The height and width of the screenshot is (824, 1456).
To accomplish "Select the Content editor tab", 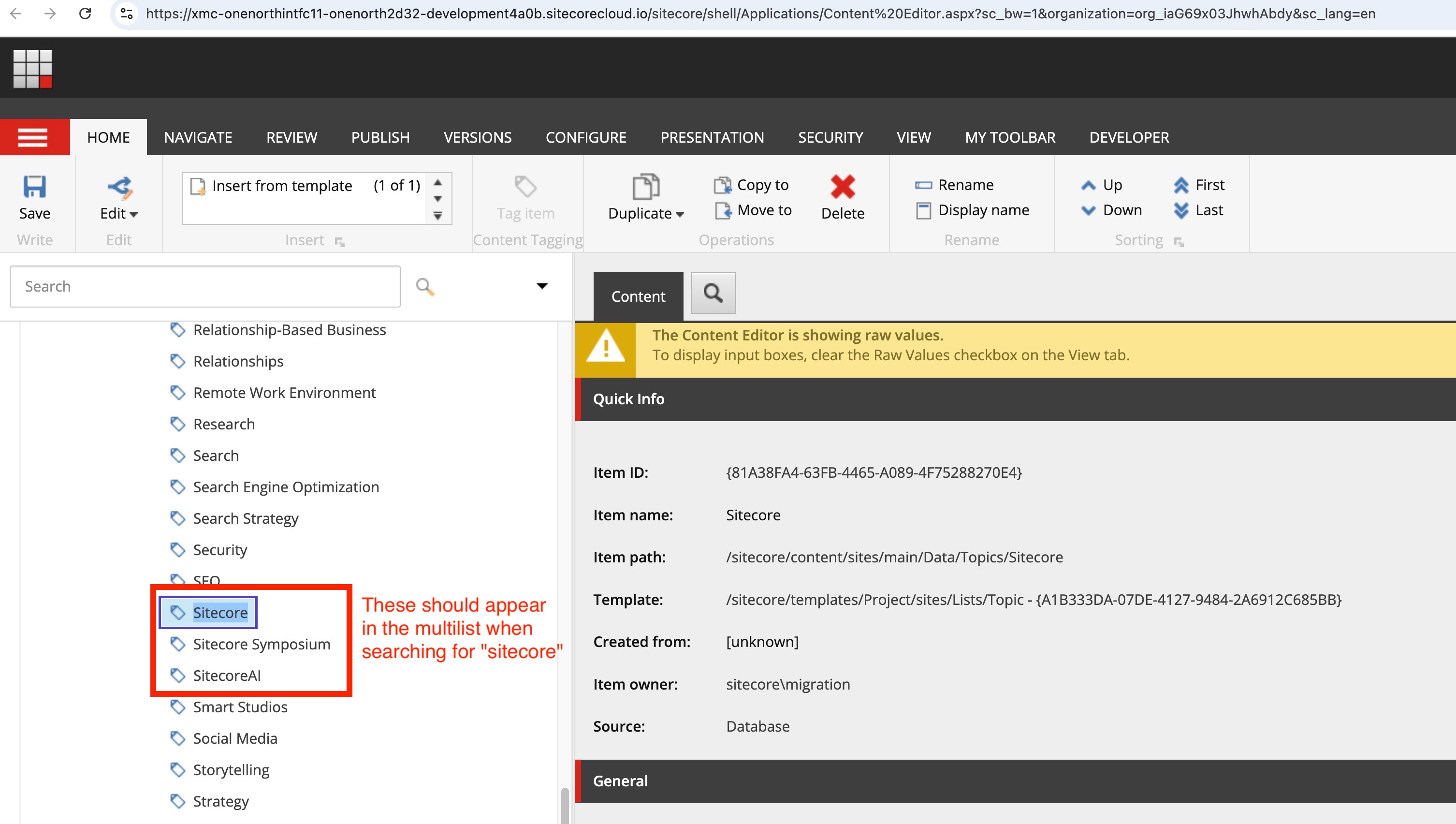I will [x=638, y=296].
